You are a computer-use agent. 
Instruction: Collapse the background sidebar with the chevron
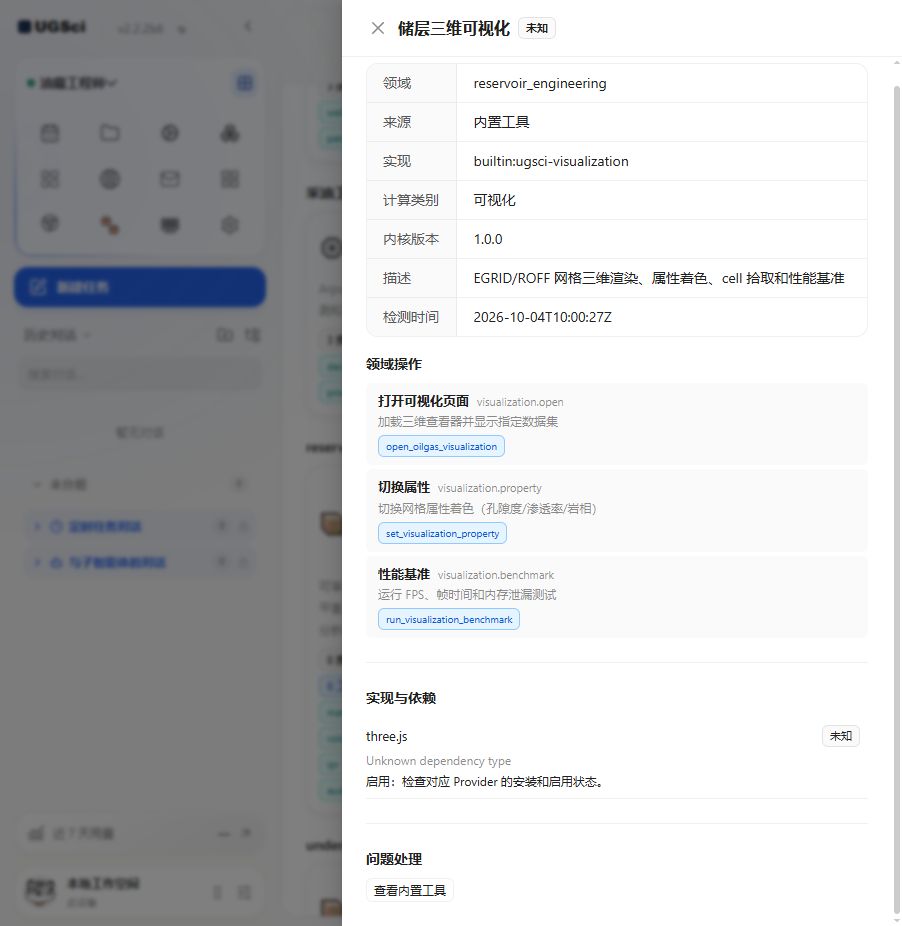pos(248,27)
